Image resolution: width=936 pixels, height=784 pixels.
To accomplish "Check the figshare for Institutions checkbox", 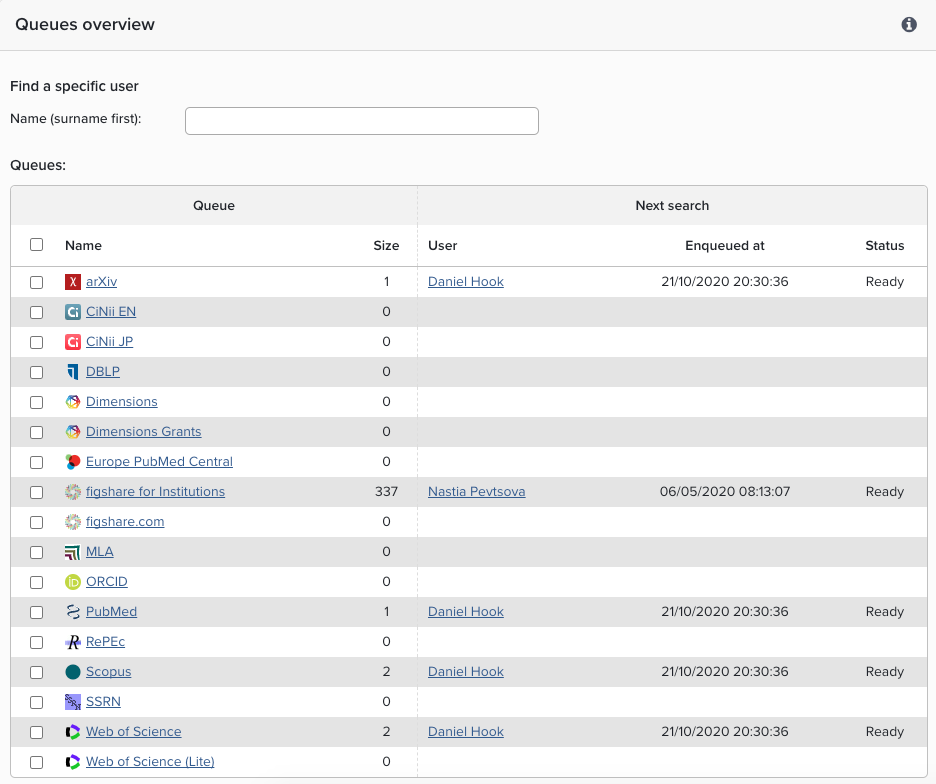I will coord(37,492).
